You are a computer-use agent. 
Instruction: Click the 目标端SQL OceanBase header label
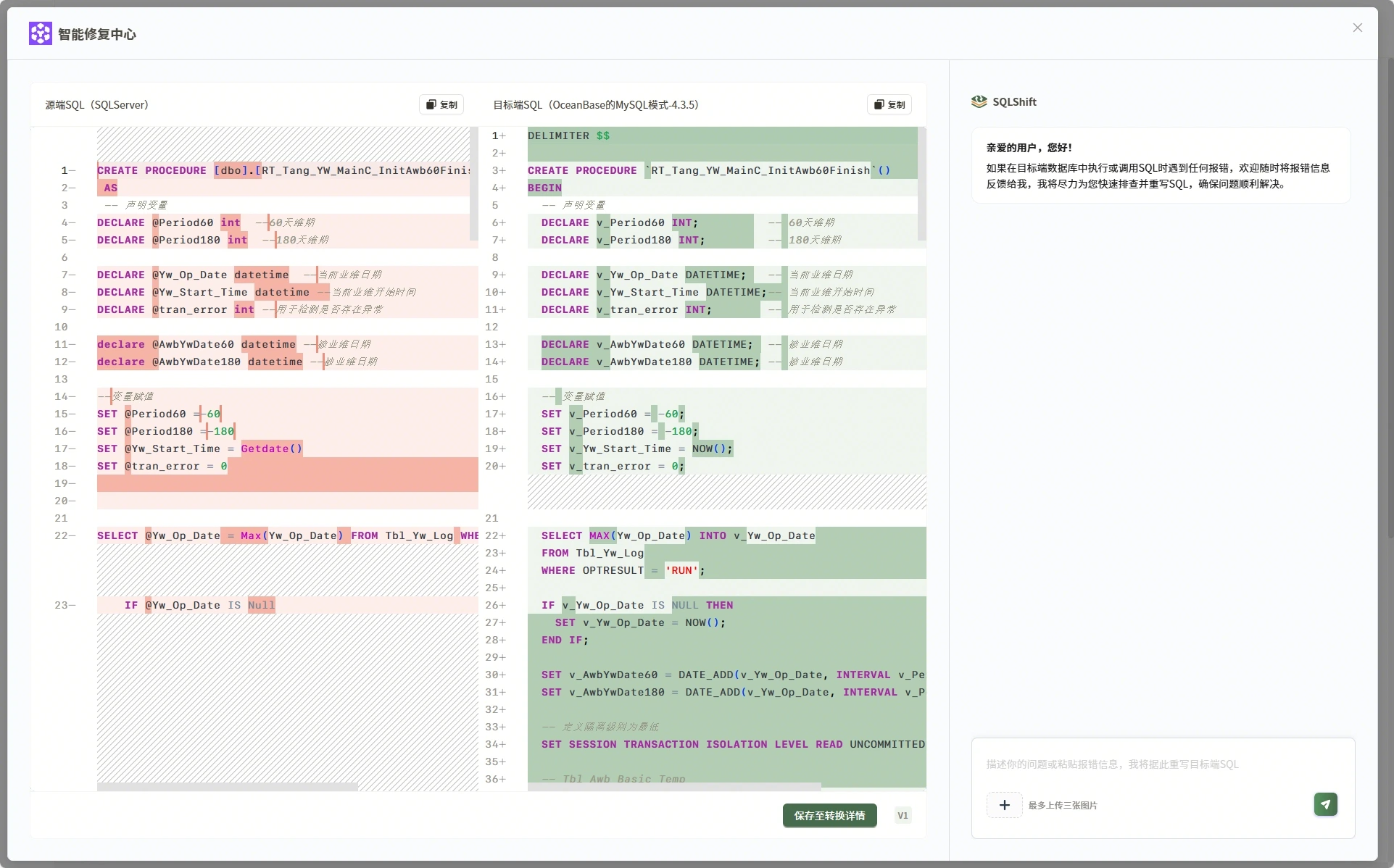pyautogui.click(x=596, y=105)
